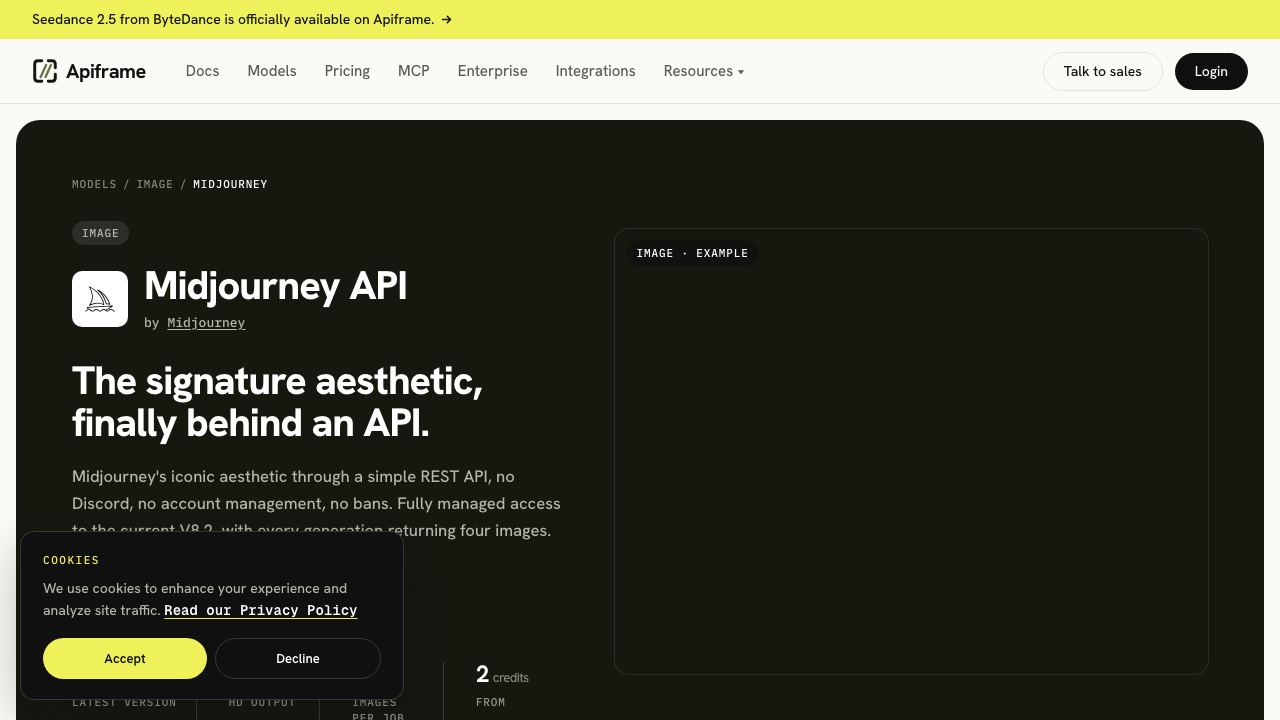Go to the Pricing page
Image resolution: width=1280 pixels, height=720 pixels.
pos(347,71)
